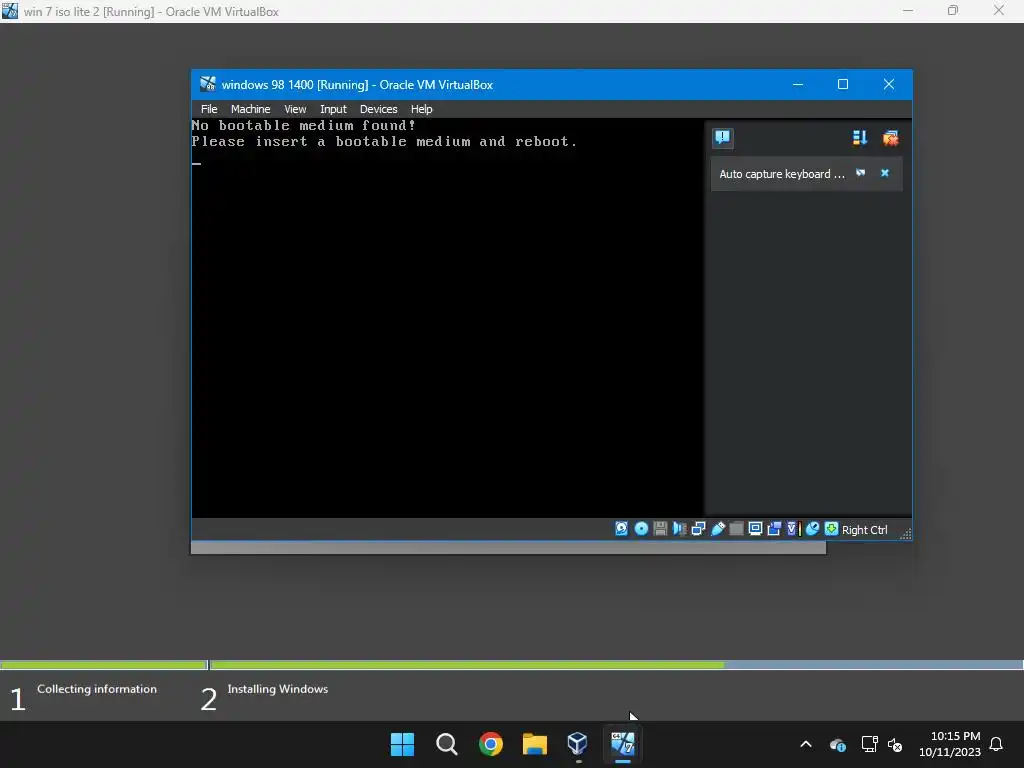The image size is (1024, 768).
Task: Open the notification bell in taskbar
Action: coord(996,744)
